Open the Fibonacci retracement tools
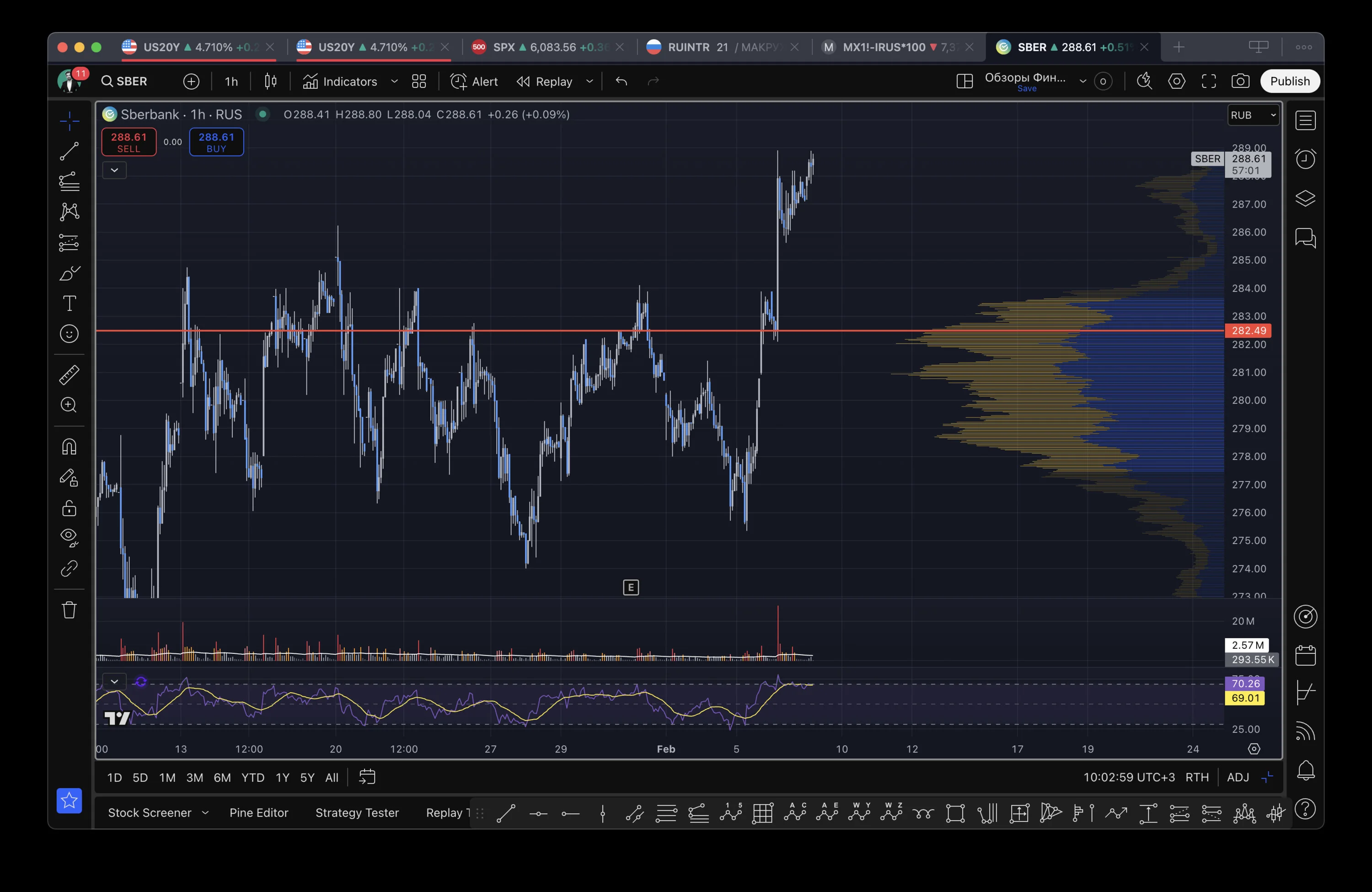 tap(69, 182)
